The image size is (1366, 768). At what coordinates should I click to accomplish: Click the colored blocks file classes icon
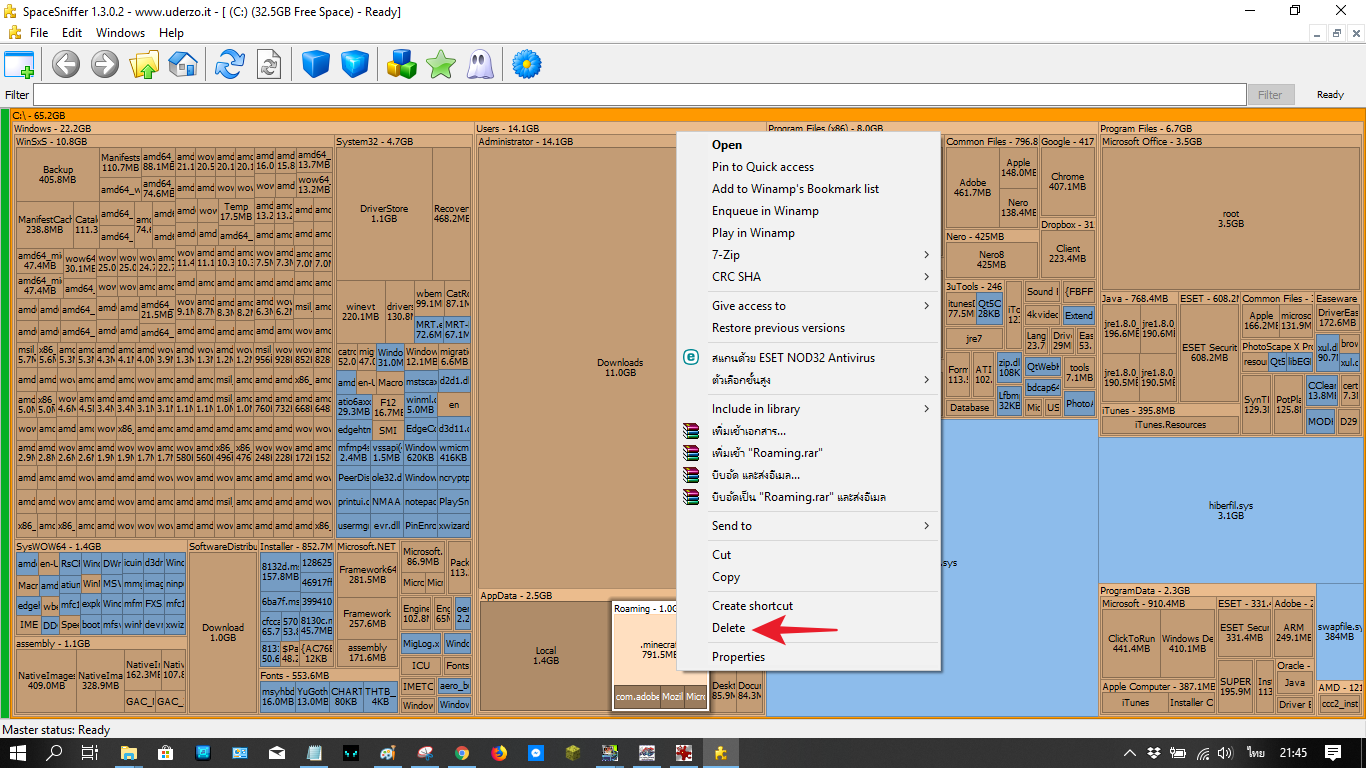(402, 65)
